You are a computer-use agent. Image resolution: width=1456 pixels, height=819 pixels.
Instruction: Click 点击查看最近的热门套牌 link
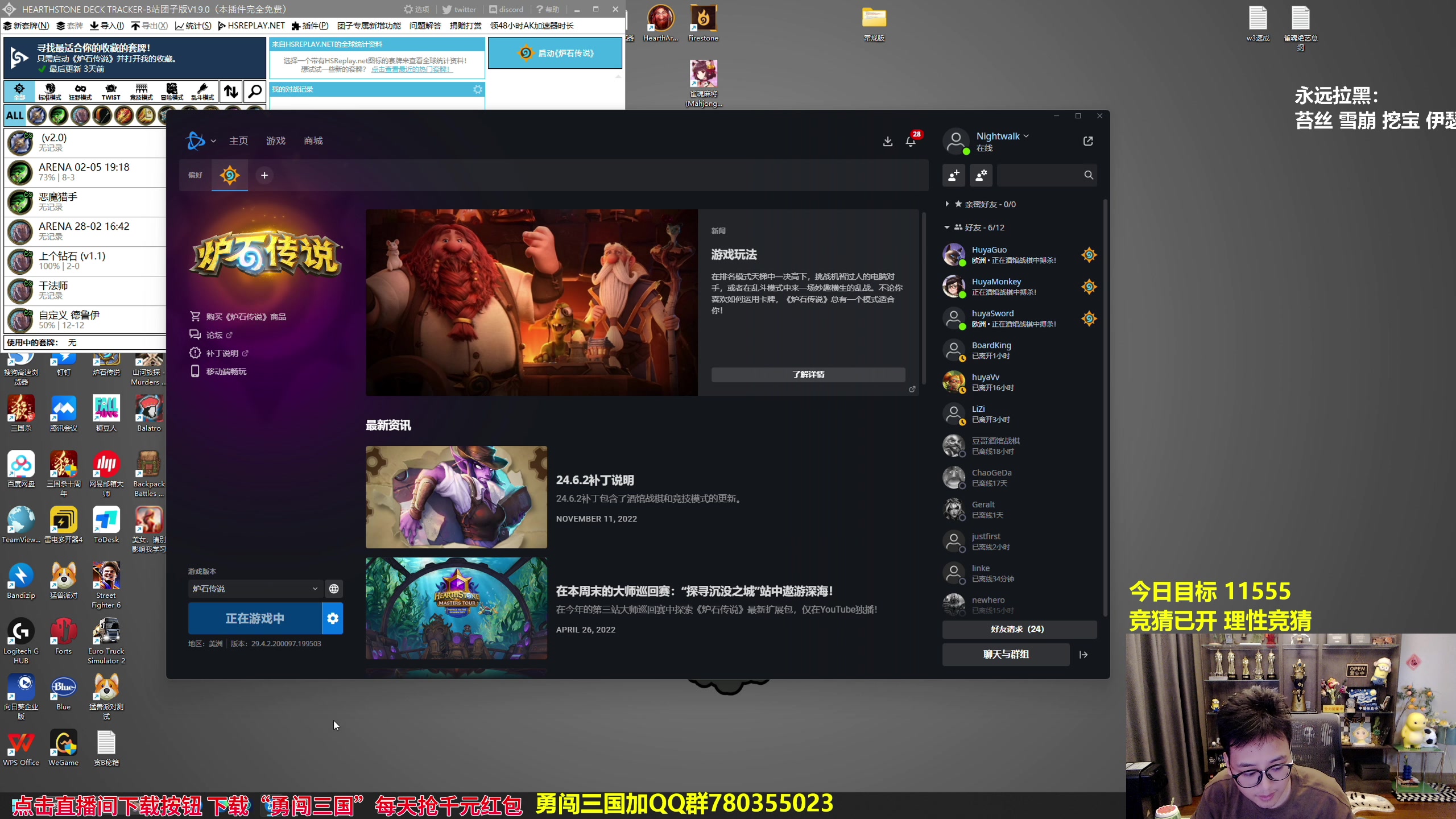point(412,69)
